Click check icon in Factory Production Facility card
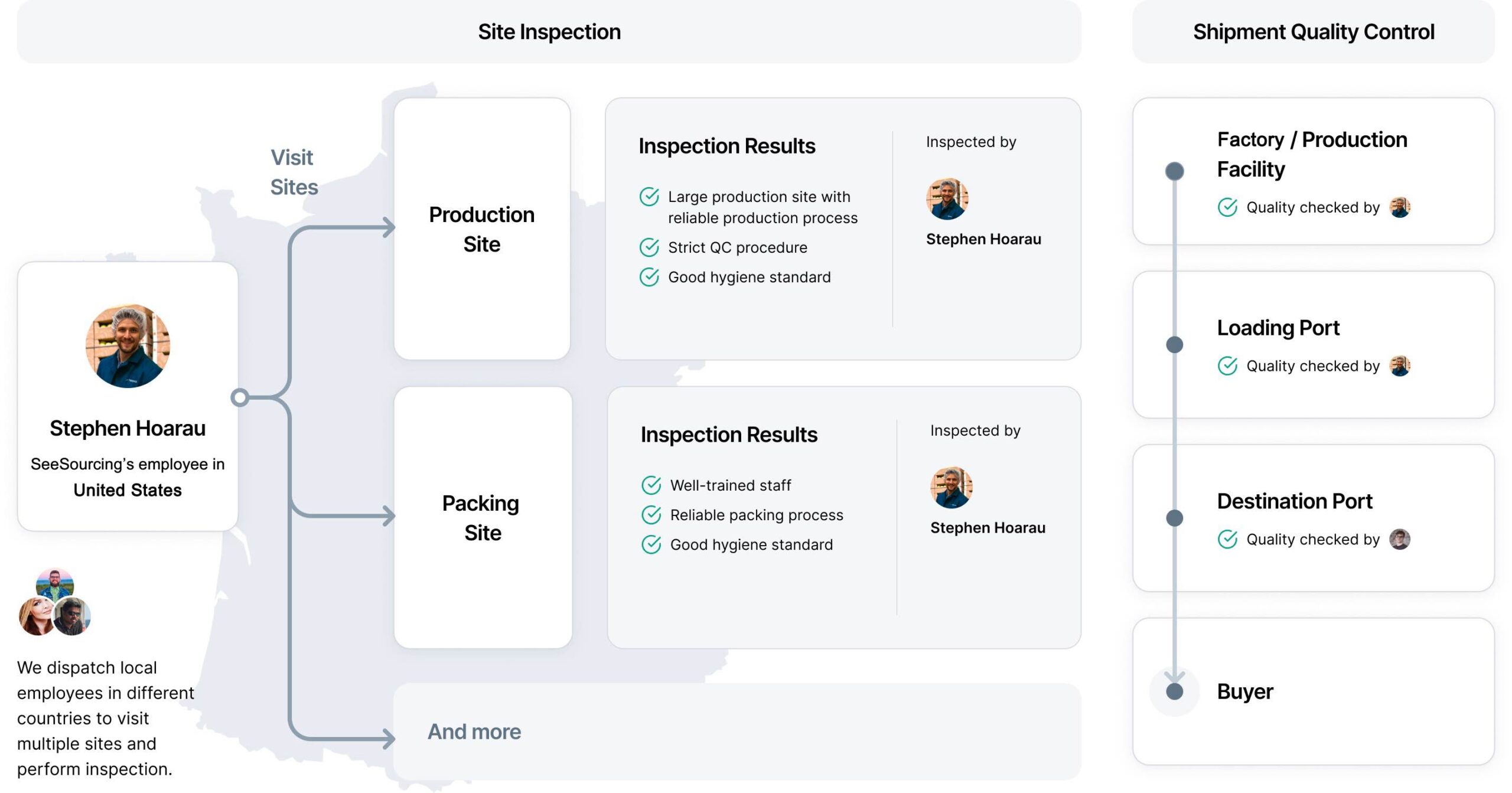Image resolution: width=1512 pixels, height=793 pixels. tap(1227, 207)
